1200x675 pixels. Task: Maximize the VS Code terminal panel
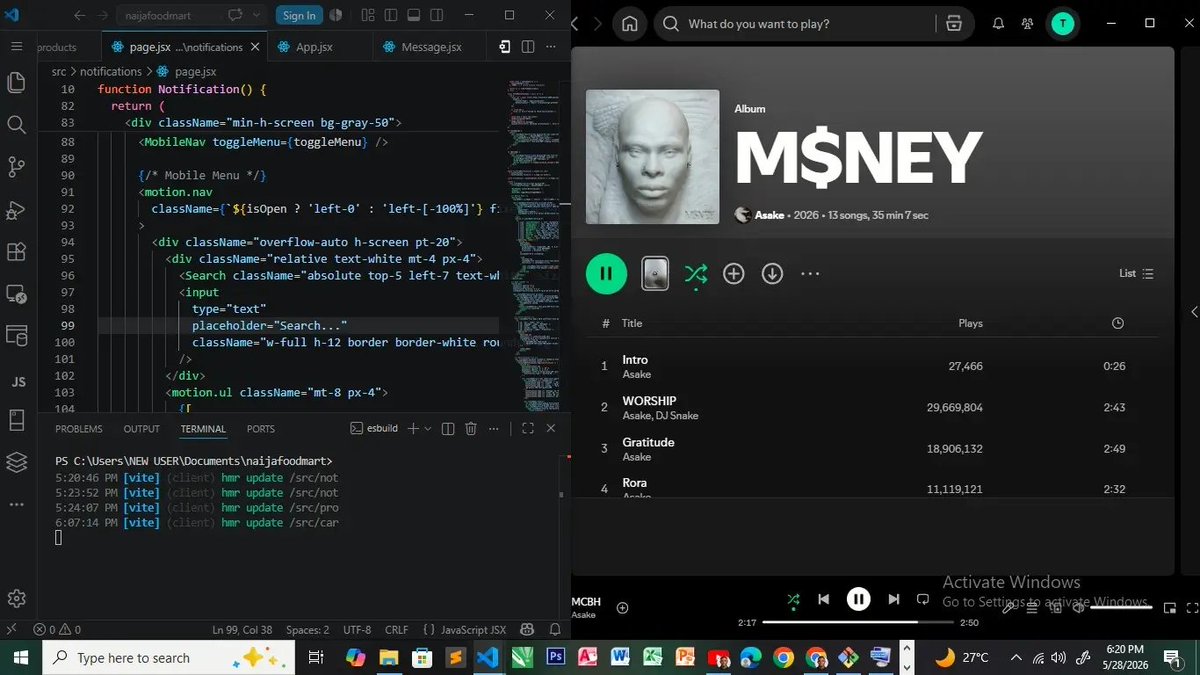(x=528, y=428)
